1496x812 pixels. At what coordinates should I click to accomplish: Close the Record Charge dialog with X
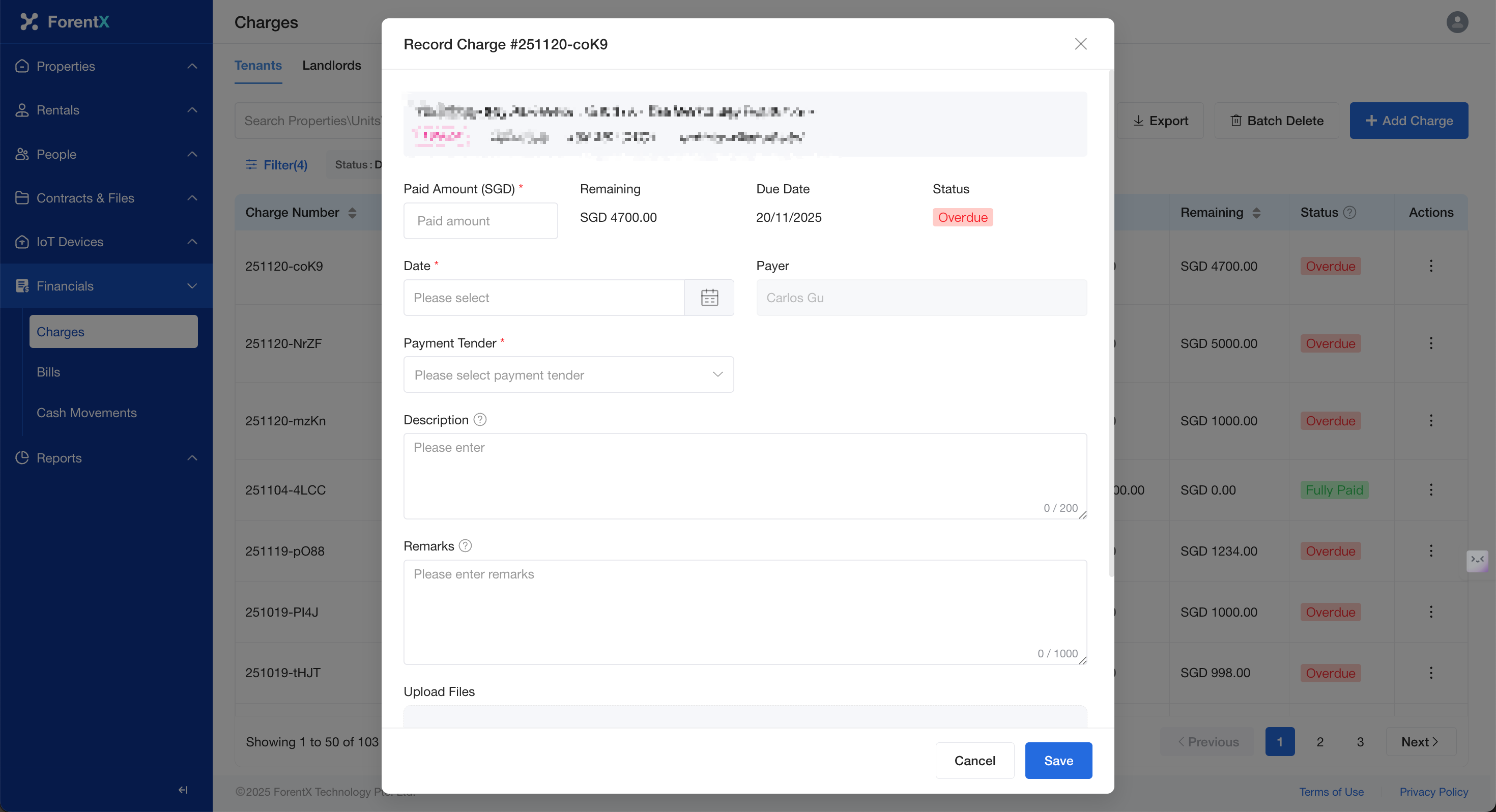pos(1080,44)
